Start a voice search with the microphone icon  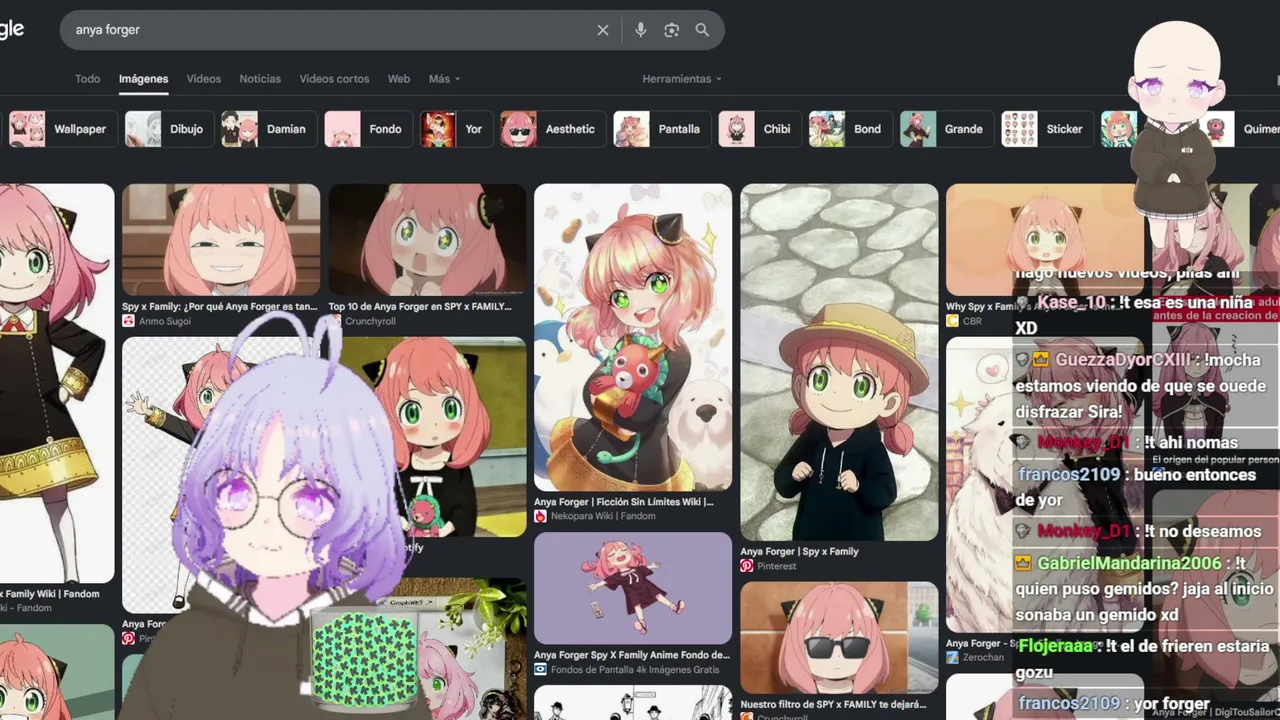[x=641, y=30]
